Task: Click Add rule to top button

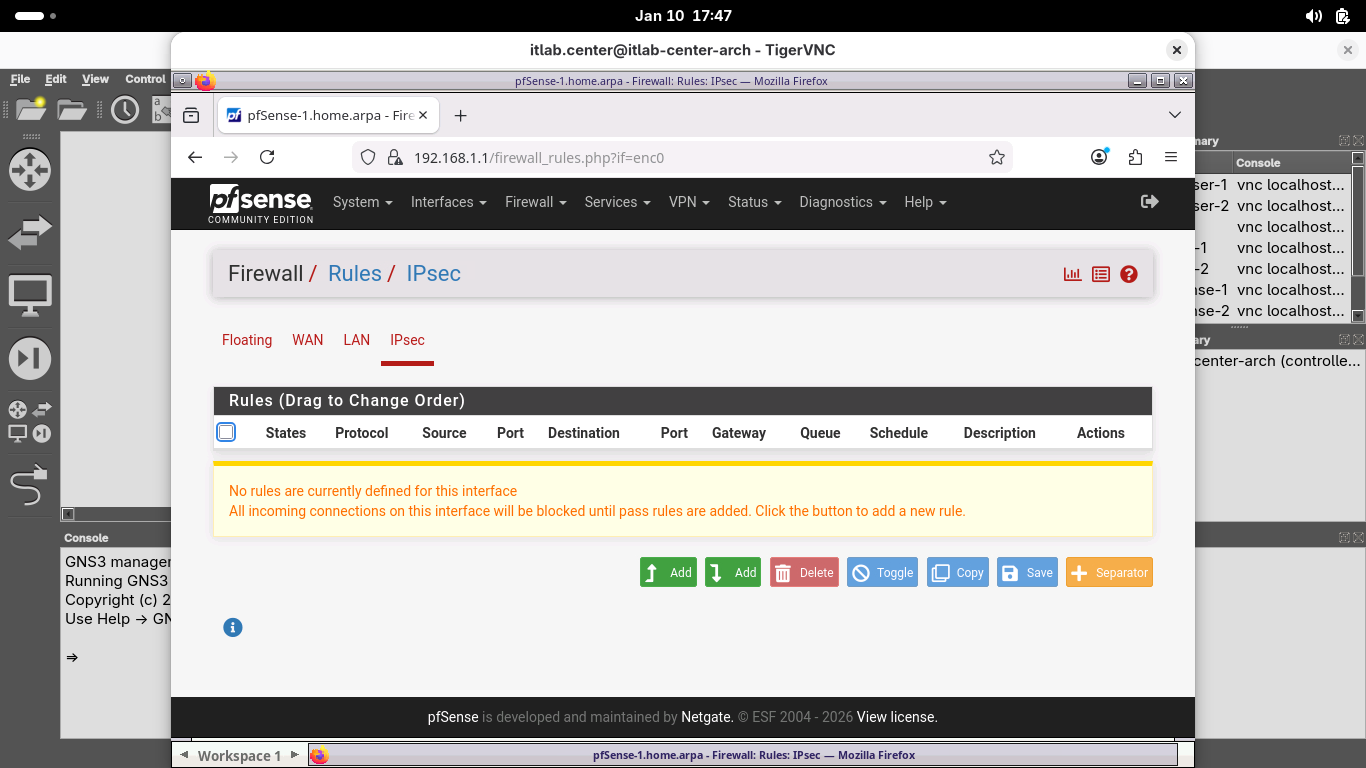Action: [668, 573]
